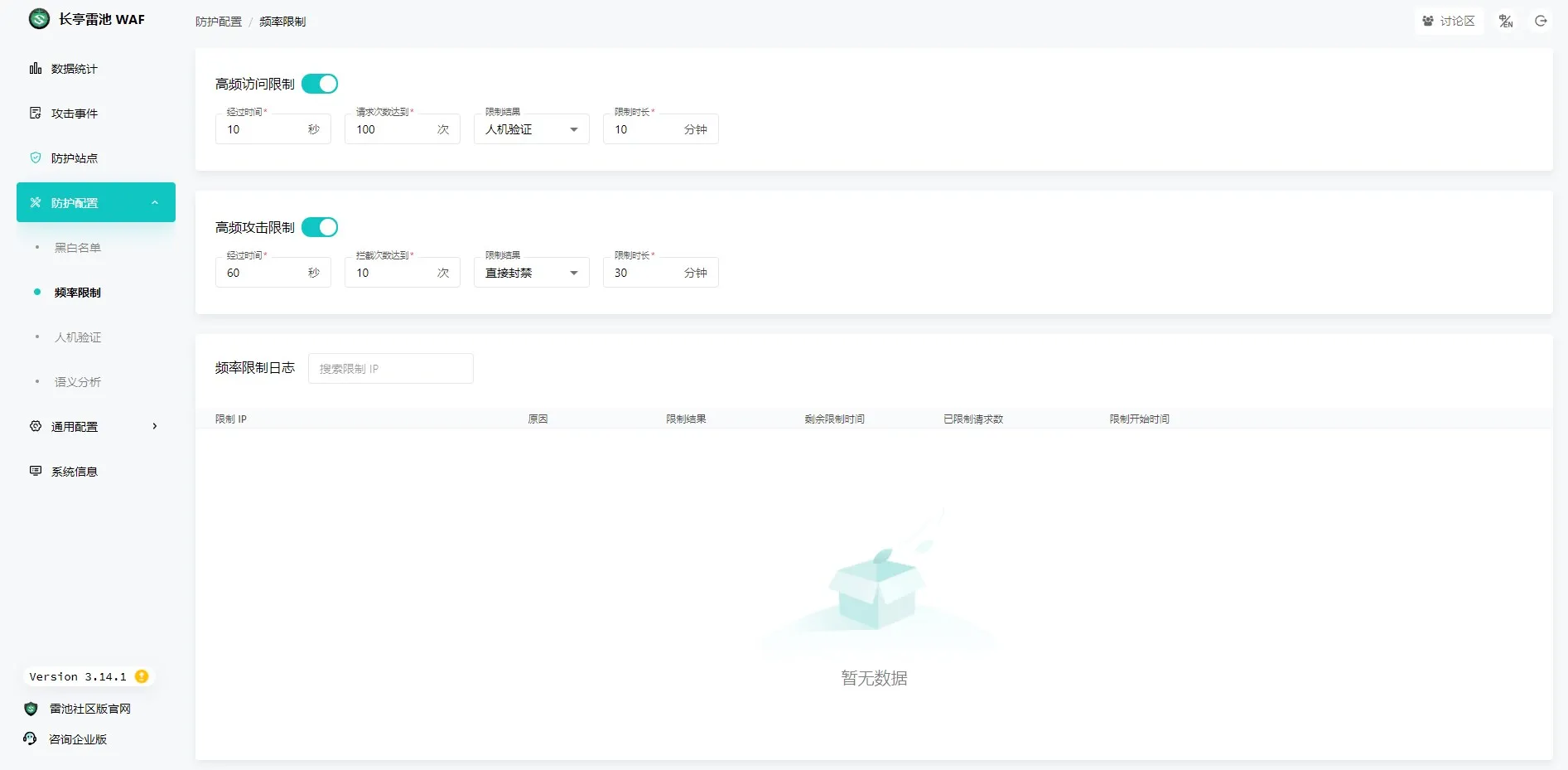Go to the 语义分析 submenu page
The width and height of the screenshot is (1568, 770).
pos(78,382)
